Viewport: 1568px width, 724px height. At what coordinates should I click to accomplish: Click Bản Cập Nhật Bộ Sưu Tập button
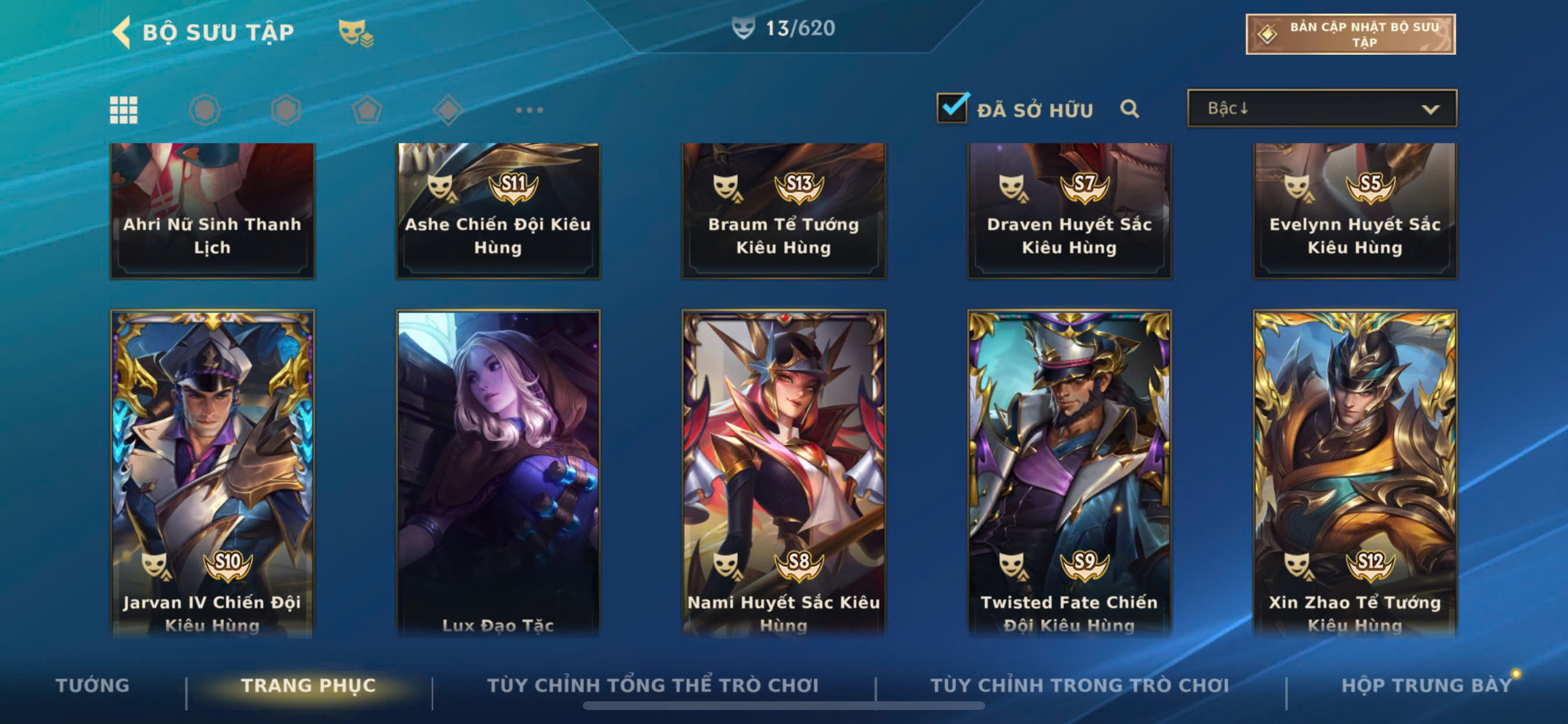click(1350, 34)
